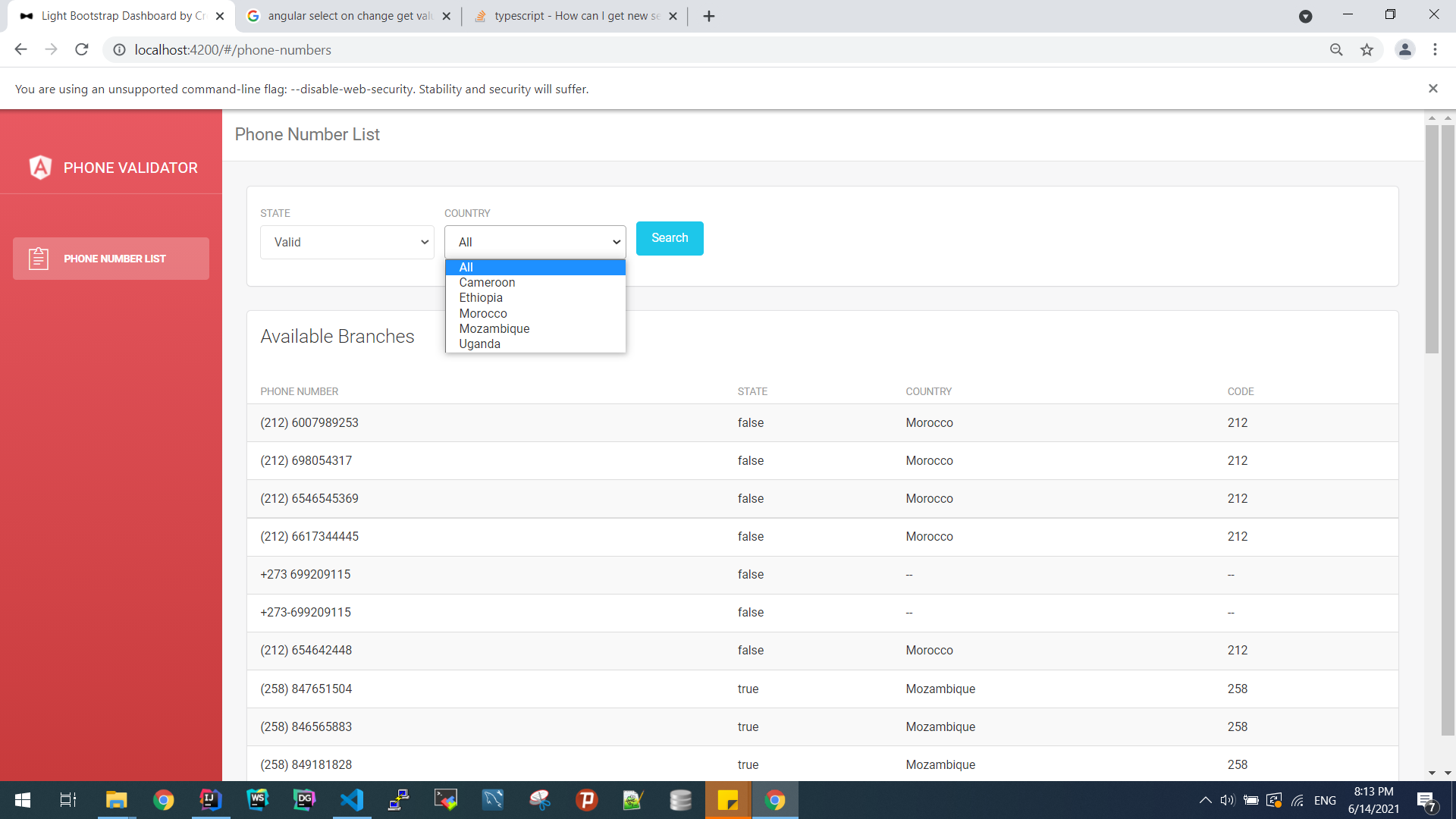
Task: Select Morocco from country list
Action: point(483,313)
